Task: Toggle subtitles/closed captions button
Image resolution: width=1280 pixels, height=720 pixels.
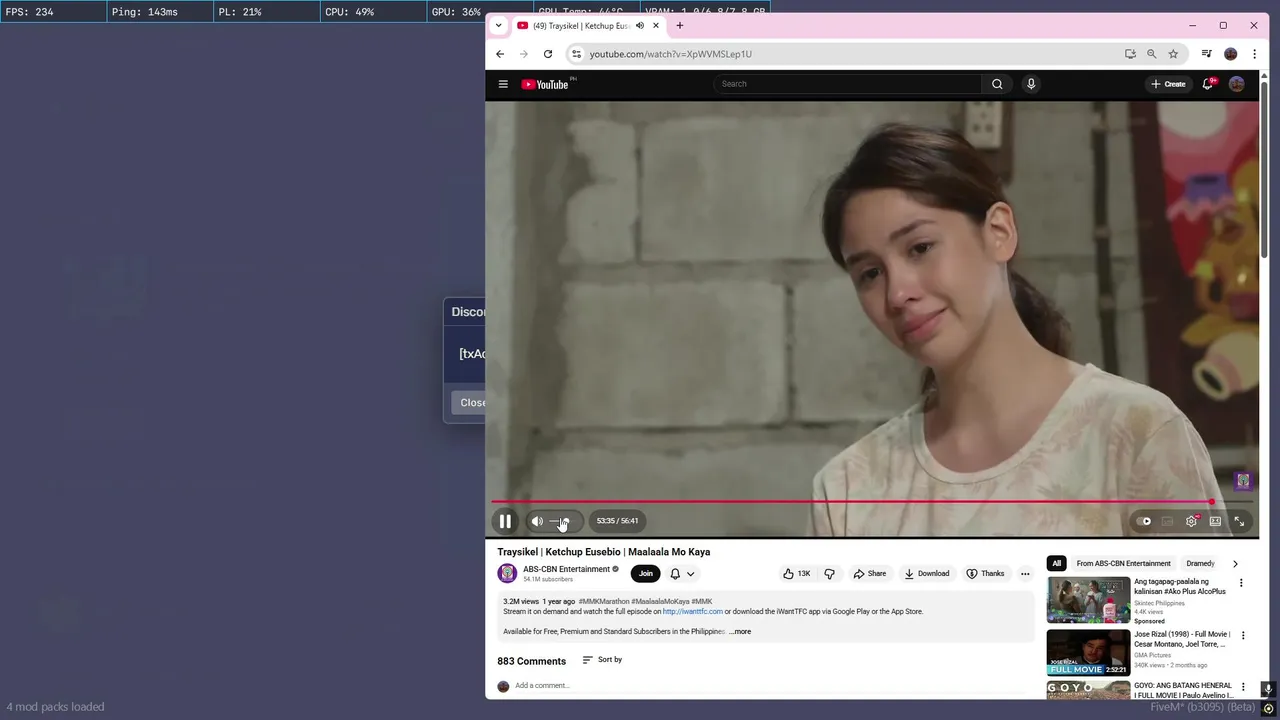Action: tap(1167, 521)
